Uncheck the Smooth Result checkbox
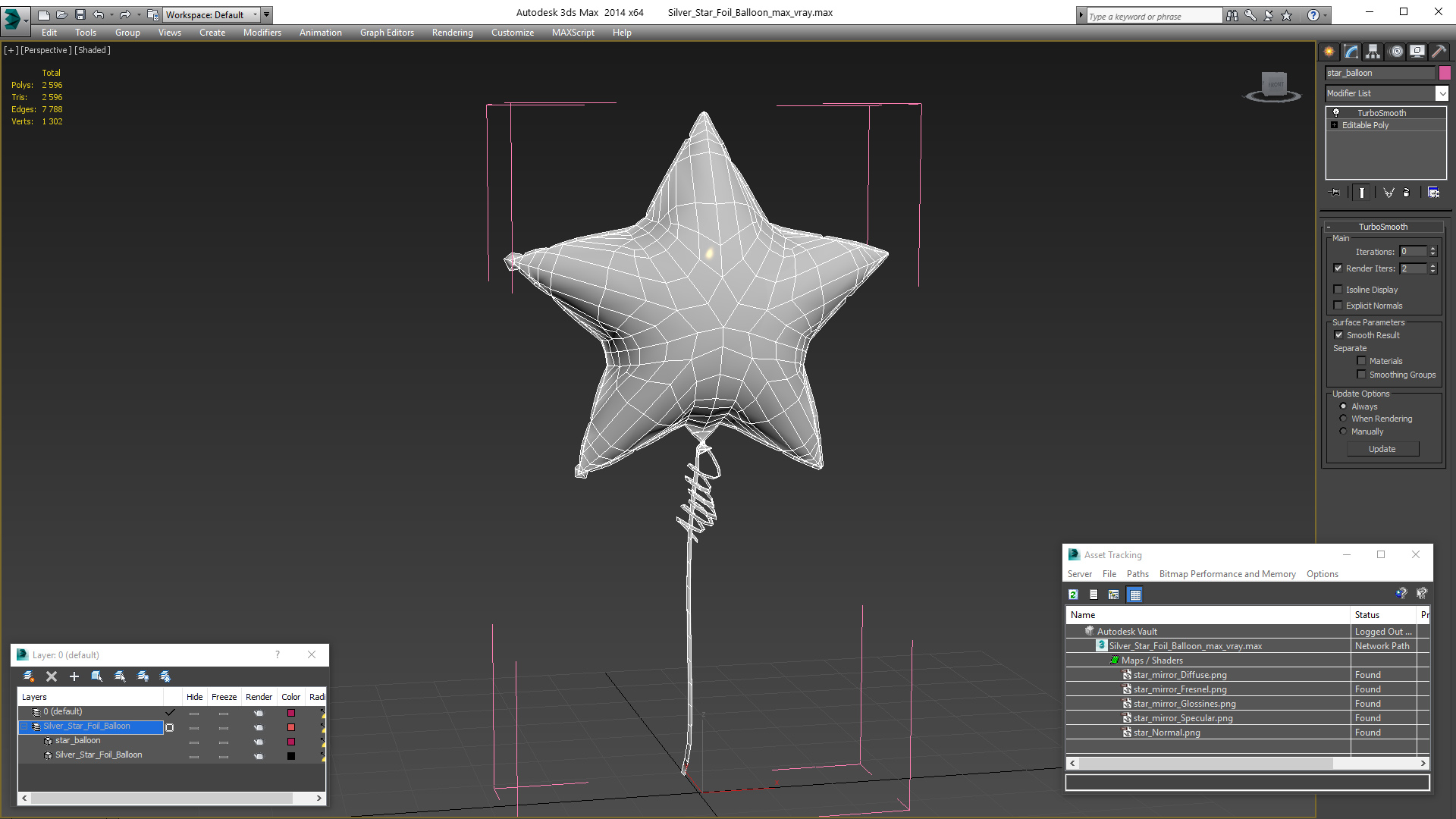1456x819 pixels. [1338, 335]
